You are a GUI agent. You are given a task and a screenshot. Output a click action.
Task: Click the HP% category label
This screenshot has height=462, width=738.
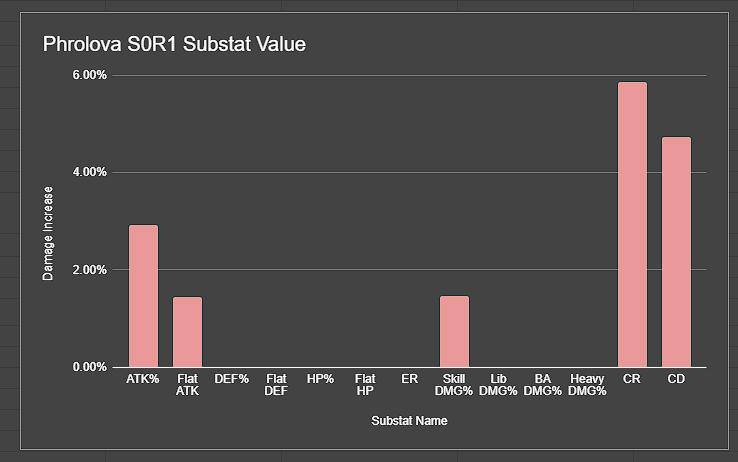[321, 379]
